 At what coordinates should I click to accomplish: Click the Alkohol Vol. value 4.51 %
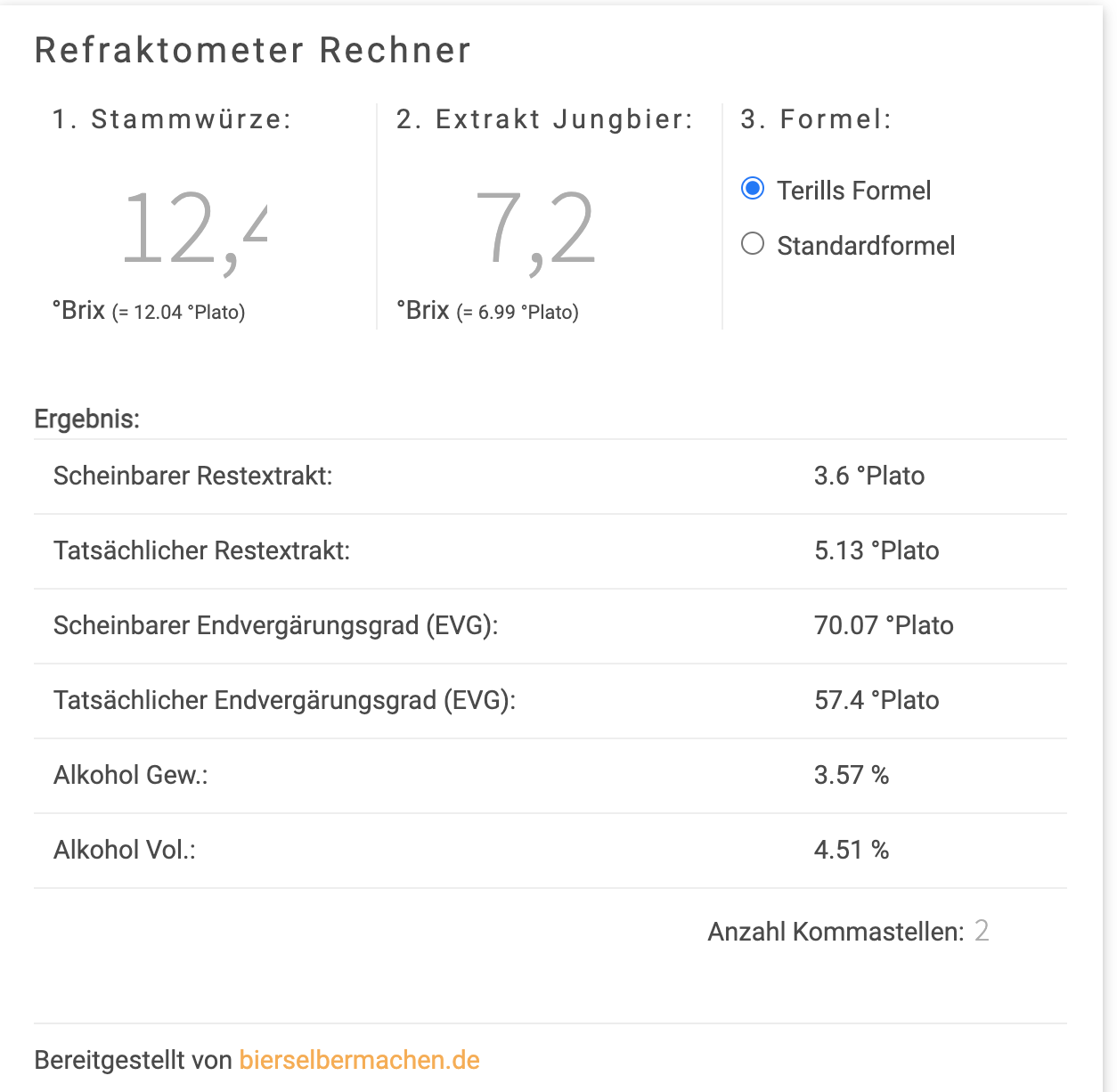(x=851, y=850)
